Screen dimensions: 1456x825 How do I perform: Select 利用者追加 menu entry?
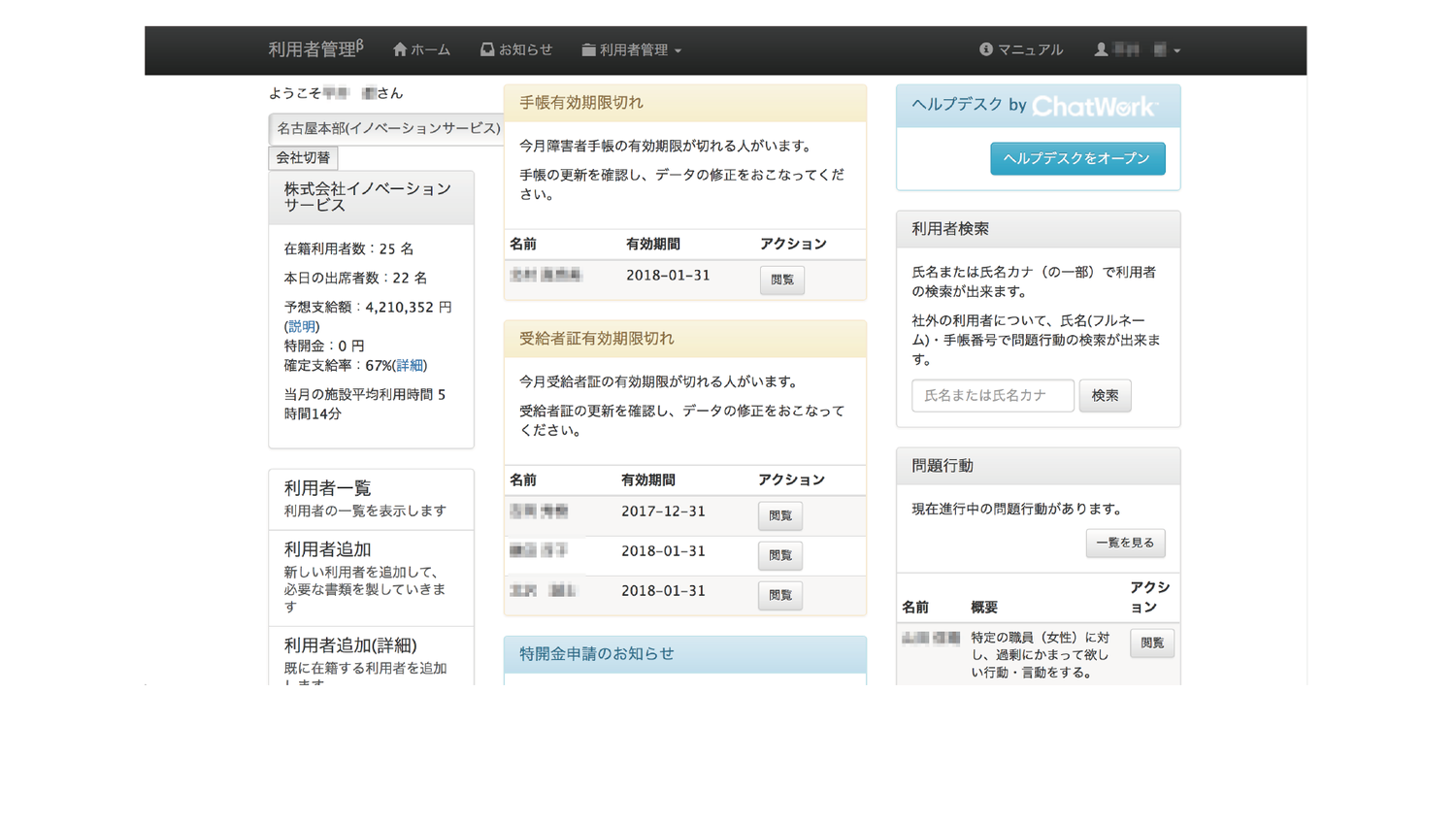[x=371, y=577]
